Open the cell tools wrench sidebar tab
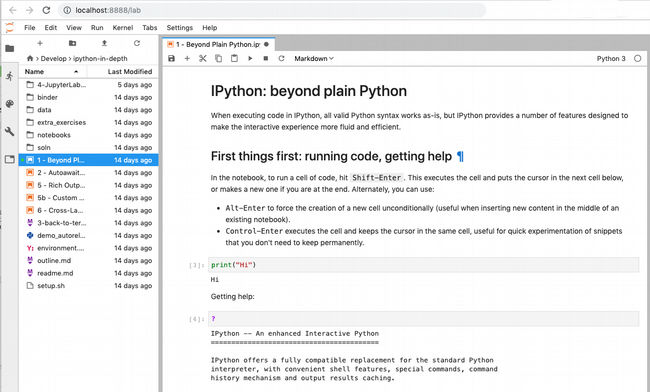 pos(10,131)
